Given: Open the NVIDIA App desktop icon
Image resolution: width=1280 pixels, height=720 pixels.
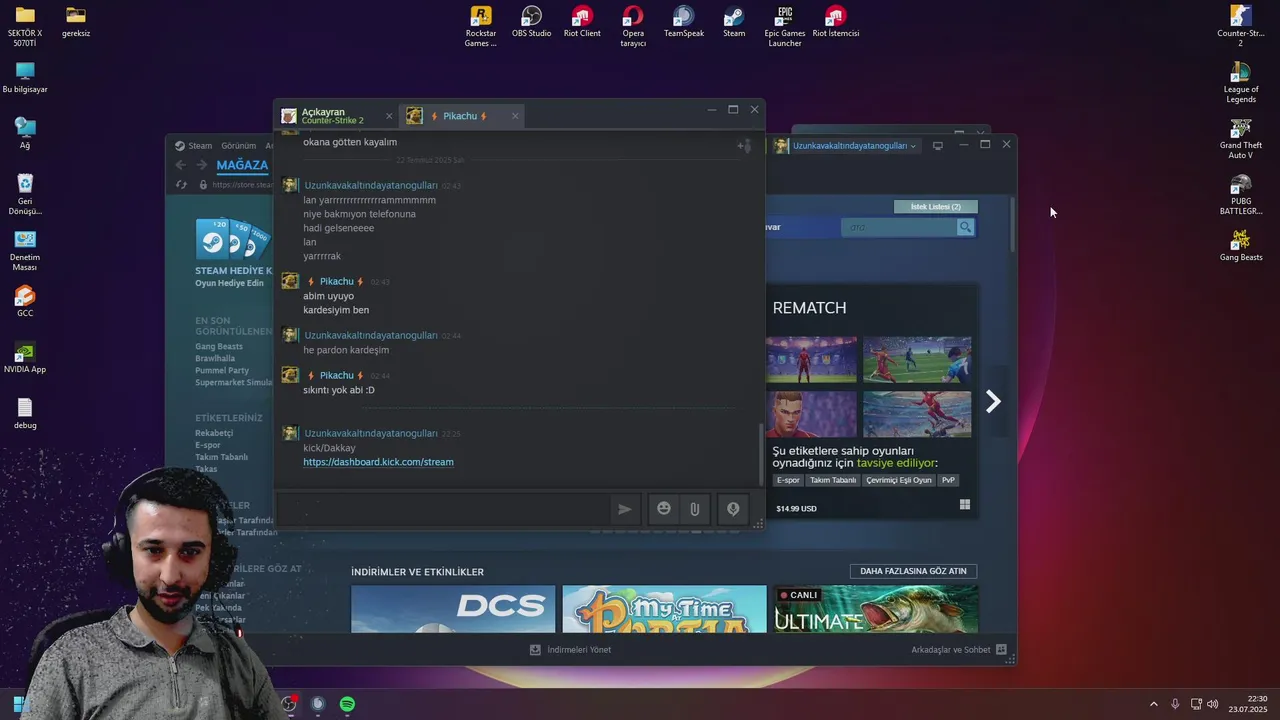Looking at the screenshot, I should point(25,357).
